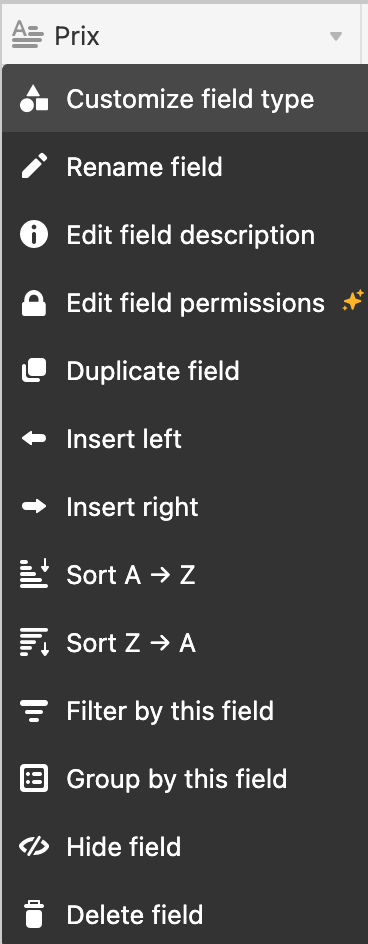The height and width of the screenshot is (944, 368).
Task: Click the sparkle premium badge icon
Action: tap(353, 300)
